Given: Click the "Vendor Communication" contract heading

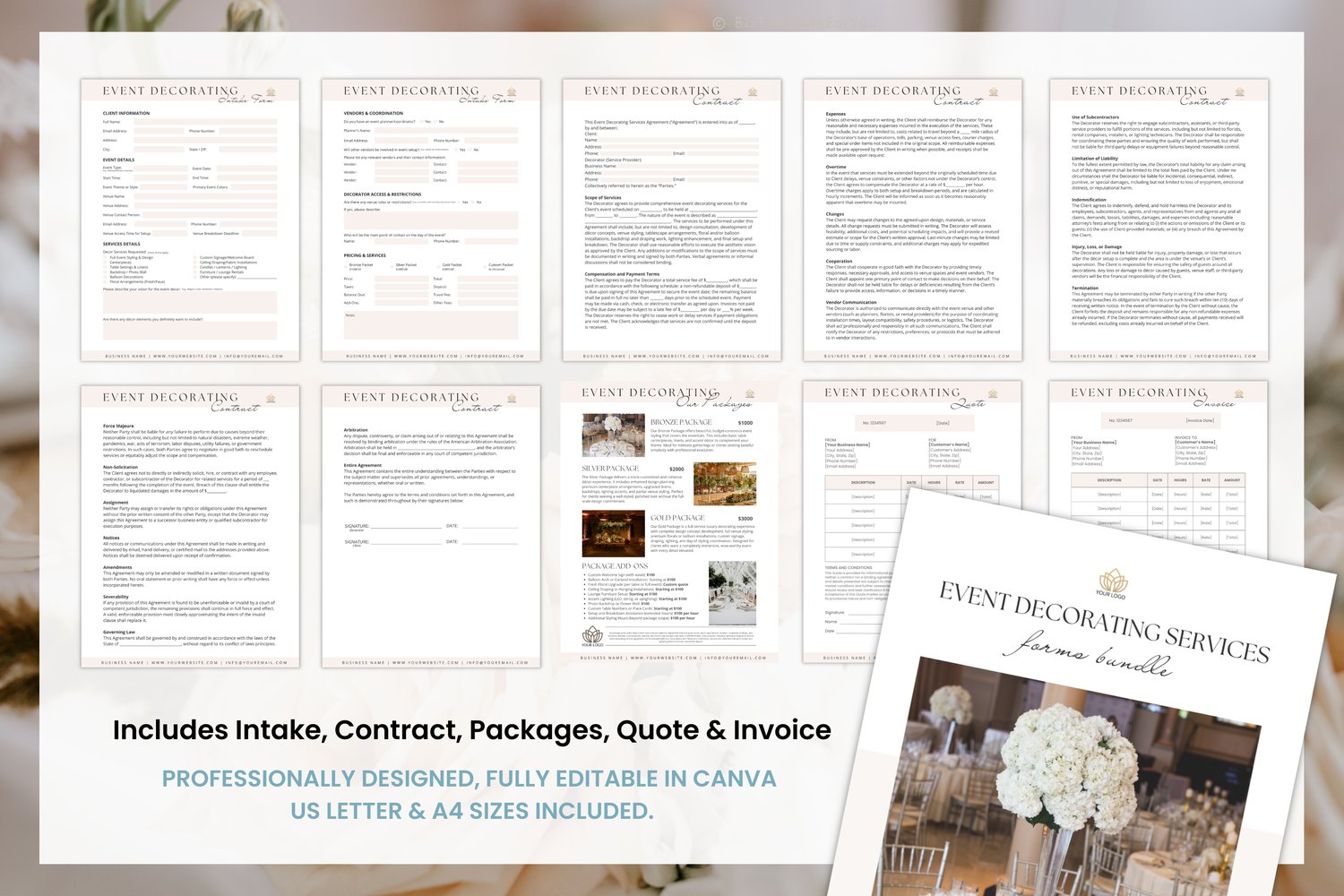Looking at the screenshot, I should pos(851,303).
